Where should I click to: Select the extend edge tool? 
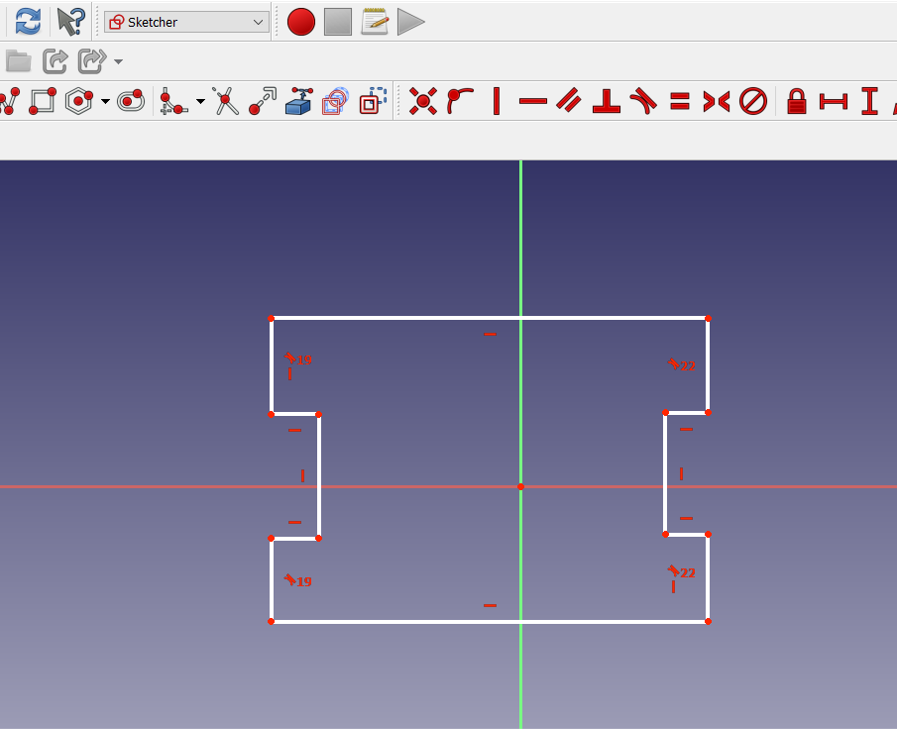tap(263, 101)
